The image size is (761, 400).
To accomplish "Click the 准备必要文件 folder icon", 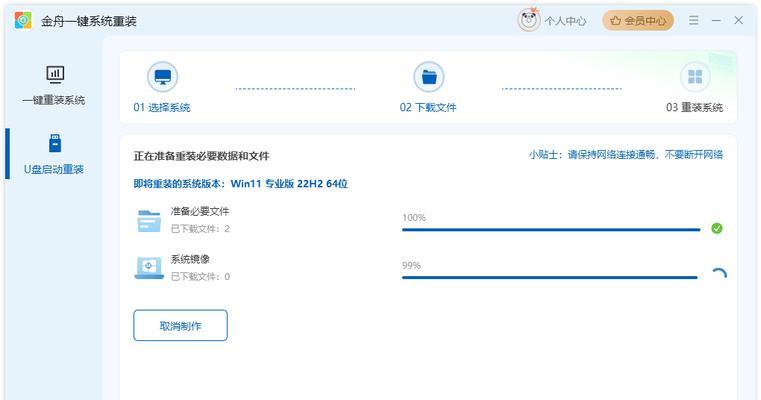I will click(x=149, y=221).
